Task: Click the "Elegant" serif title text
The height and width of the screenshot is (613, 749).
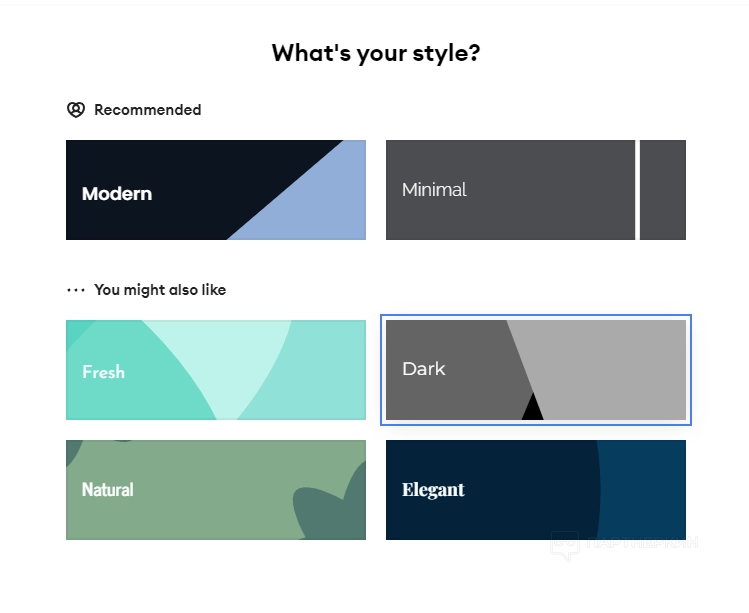Action: click(x=433, y=490)
